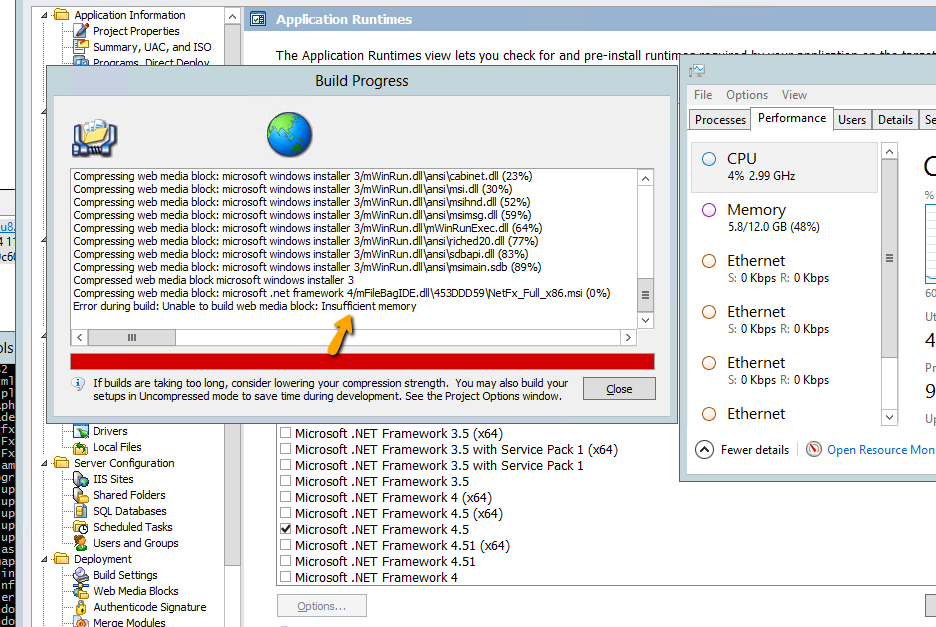Collapse the Application Information tree node
This screenshot has height=627, width=936.
(x=44, y=15)
